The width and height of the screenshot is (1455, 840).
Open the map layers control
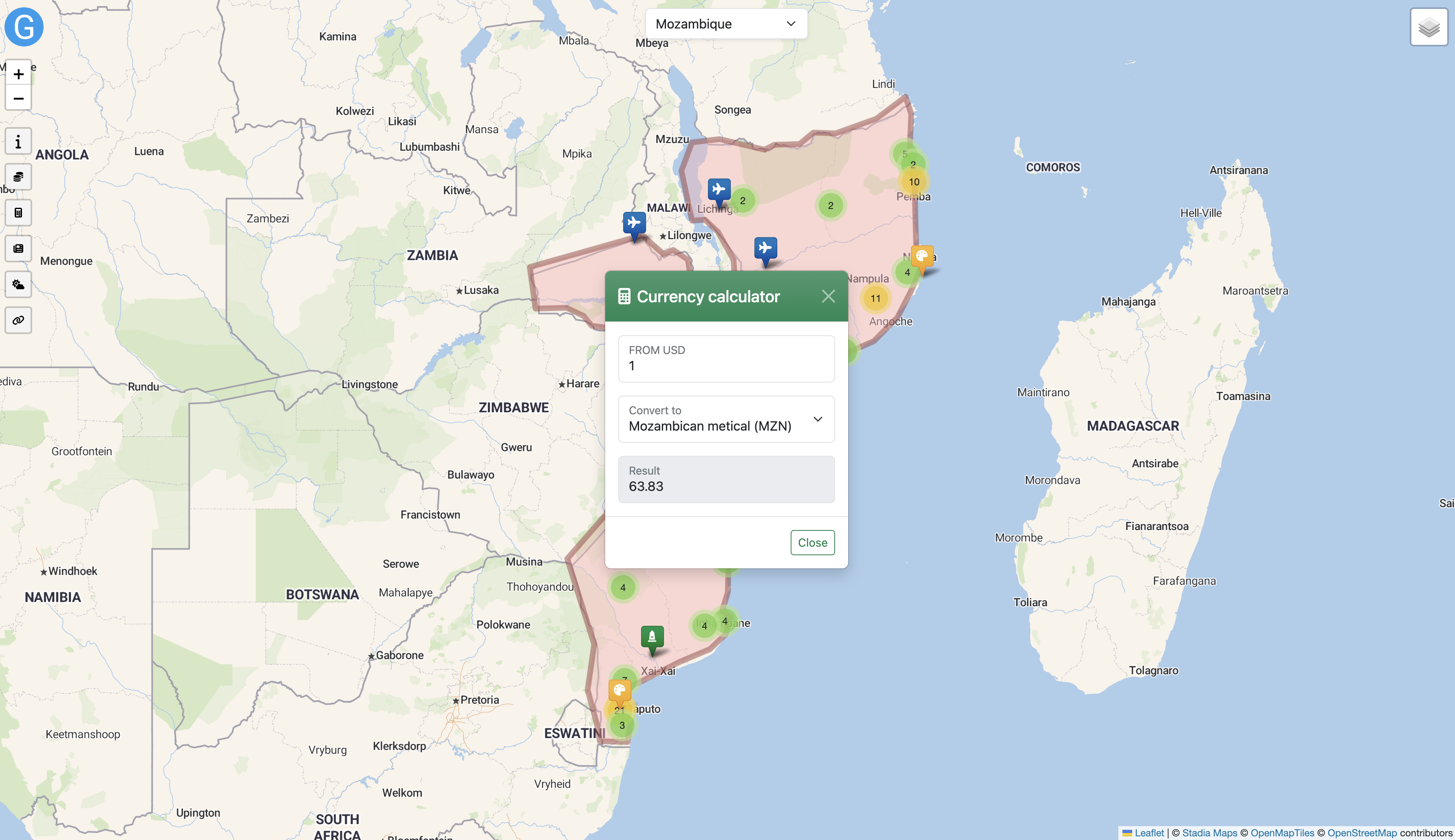point(1429,27)
